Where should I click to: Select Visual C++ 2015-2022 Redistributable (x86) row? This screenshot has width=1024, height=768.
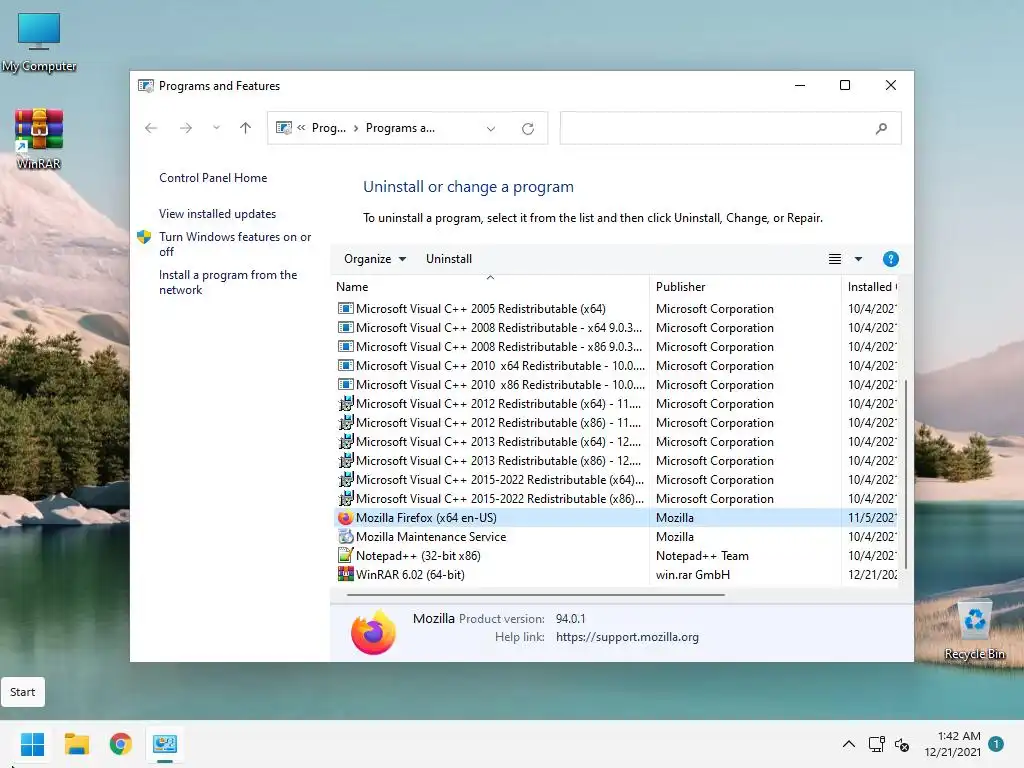click(490, 498)
